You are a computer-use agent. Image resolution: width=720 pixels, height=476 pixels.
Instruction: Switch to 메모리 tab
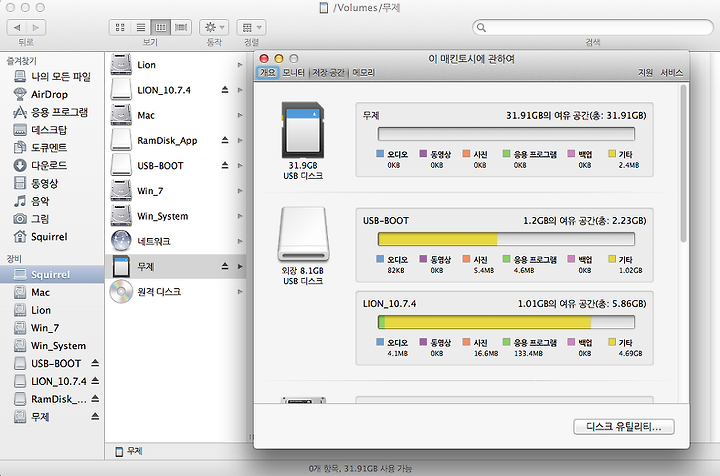(x=363, y=73)
